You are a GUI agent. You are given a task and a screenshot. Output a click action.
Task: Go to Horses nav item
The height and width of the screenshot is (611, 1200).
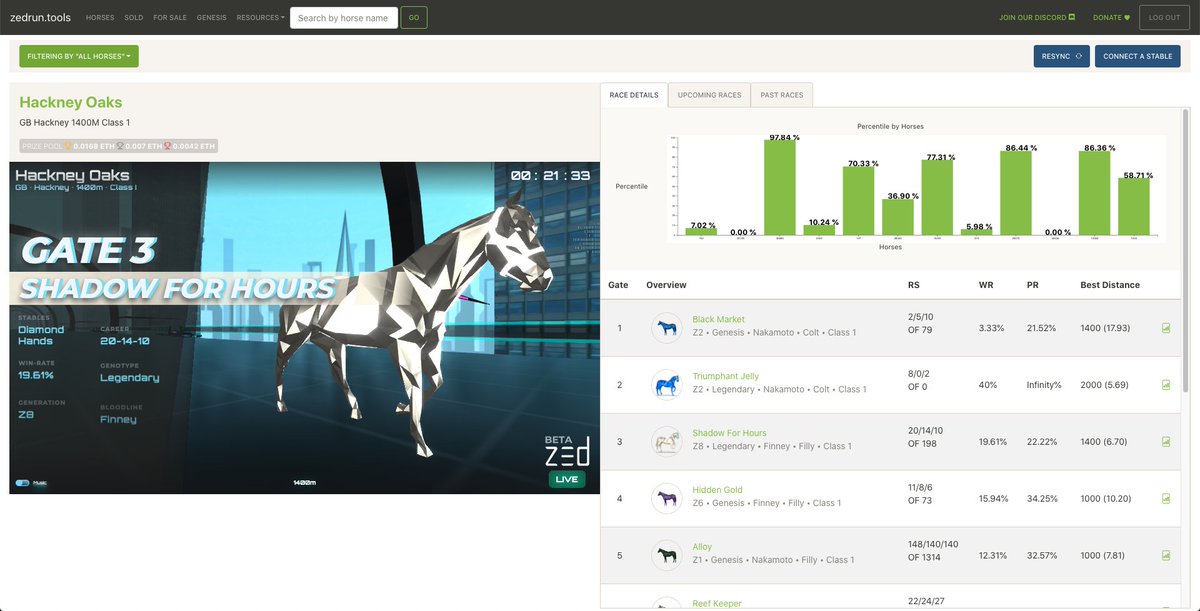pos(100,17)
